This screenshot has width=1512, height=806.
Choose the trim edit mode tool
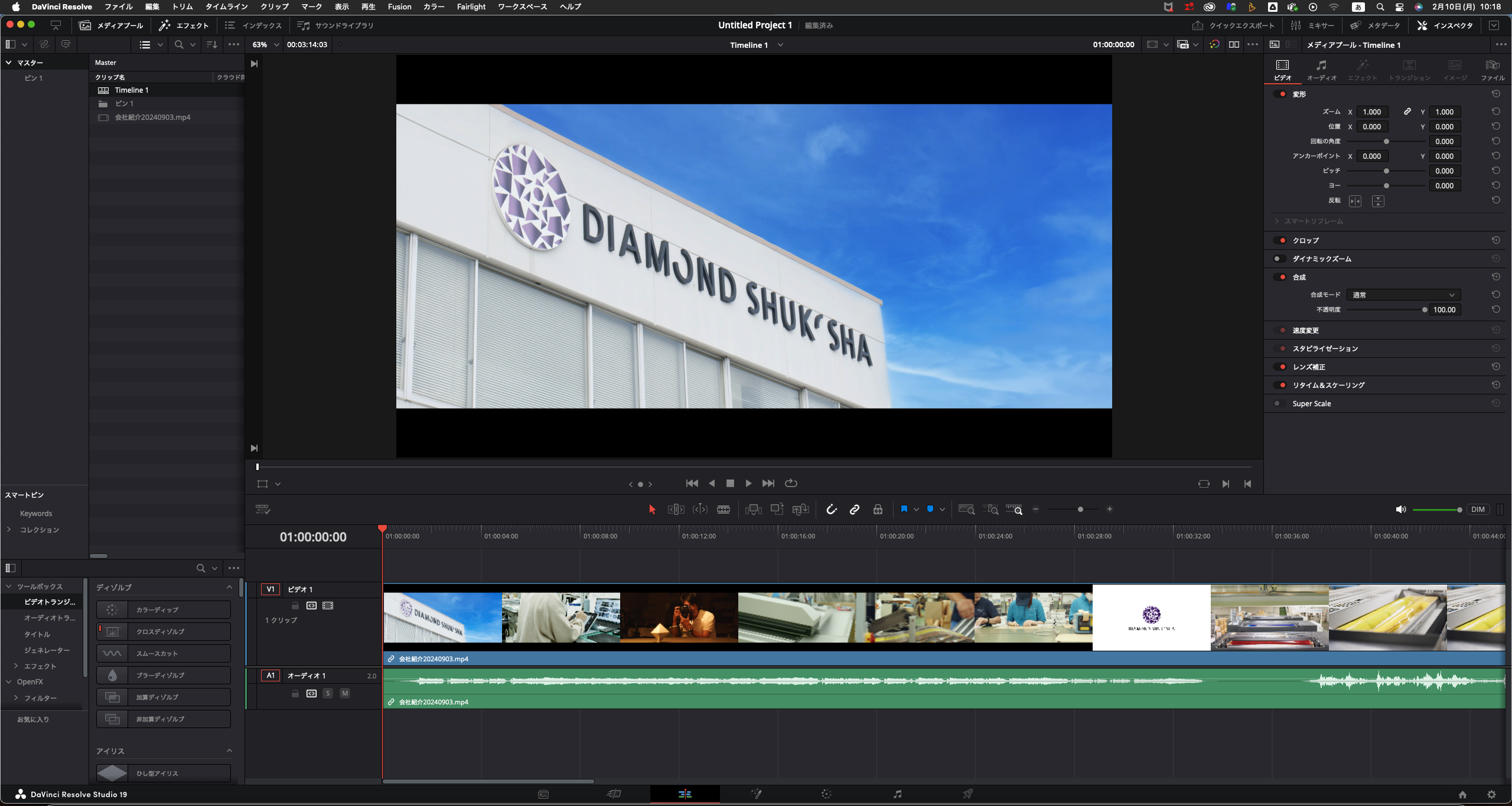click(676, 510)
